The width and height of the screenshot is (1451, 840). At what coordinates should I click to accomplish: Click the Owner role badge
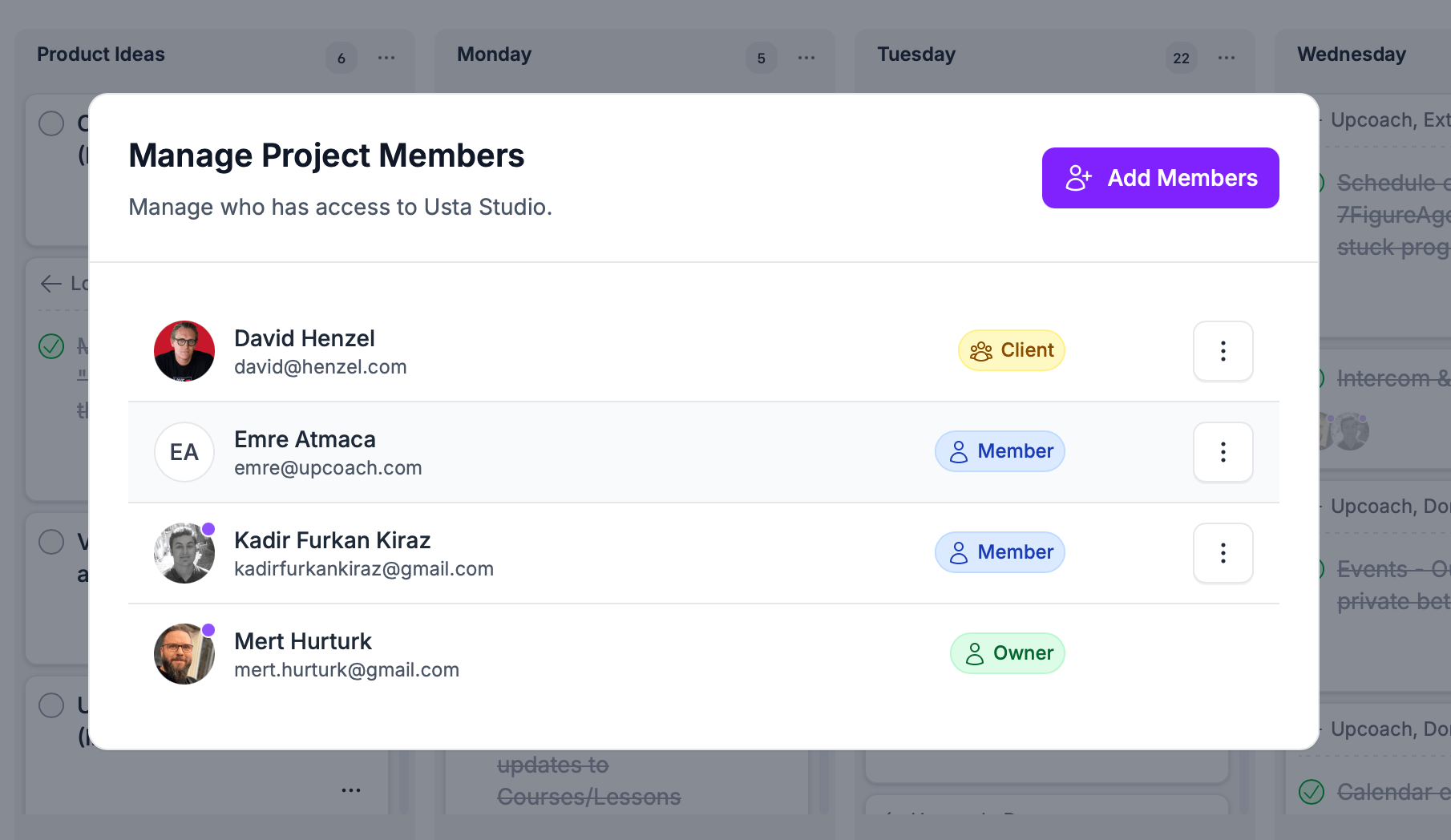tap(1007, 653)
